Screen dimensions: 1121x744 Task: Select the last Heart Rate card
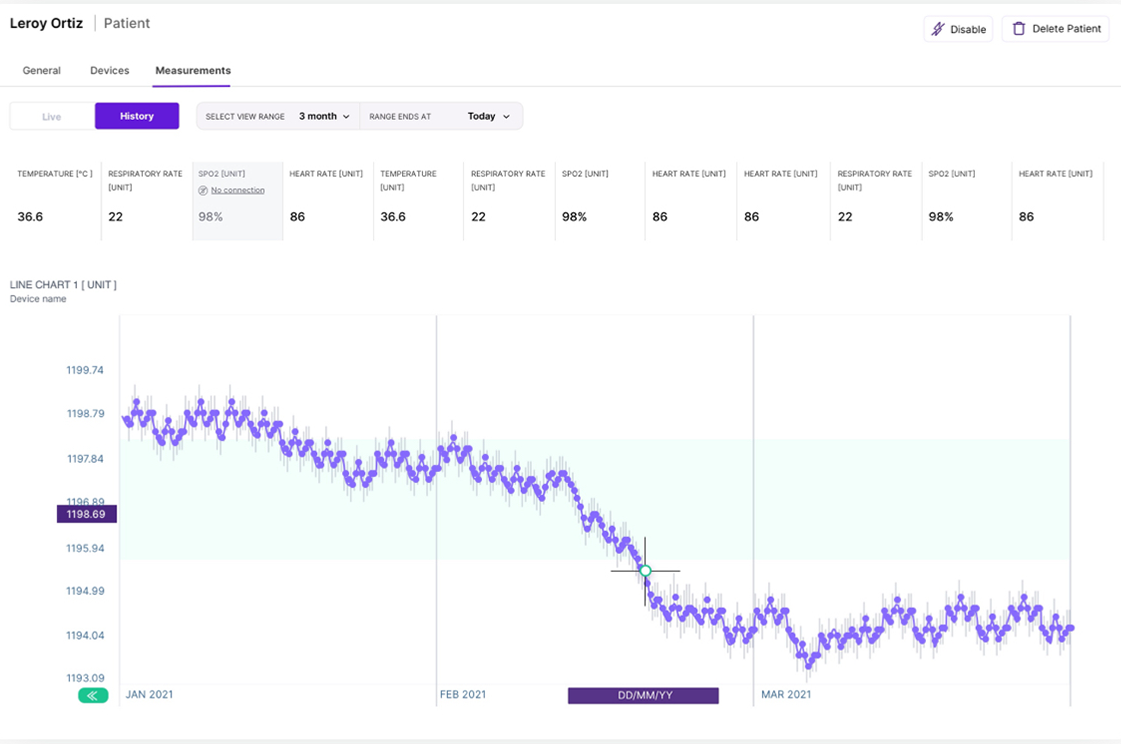coord(1057,200)
